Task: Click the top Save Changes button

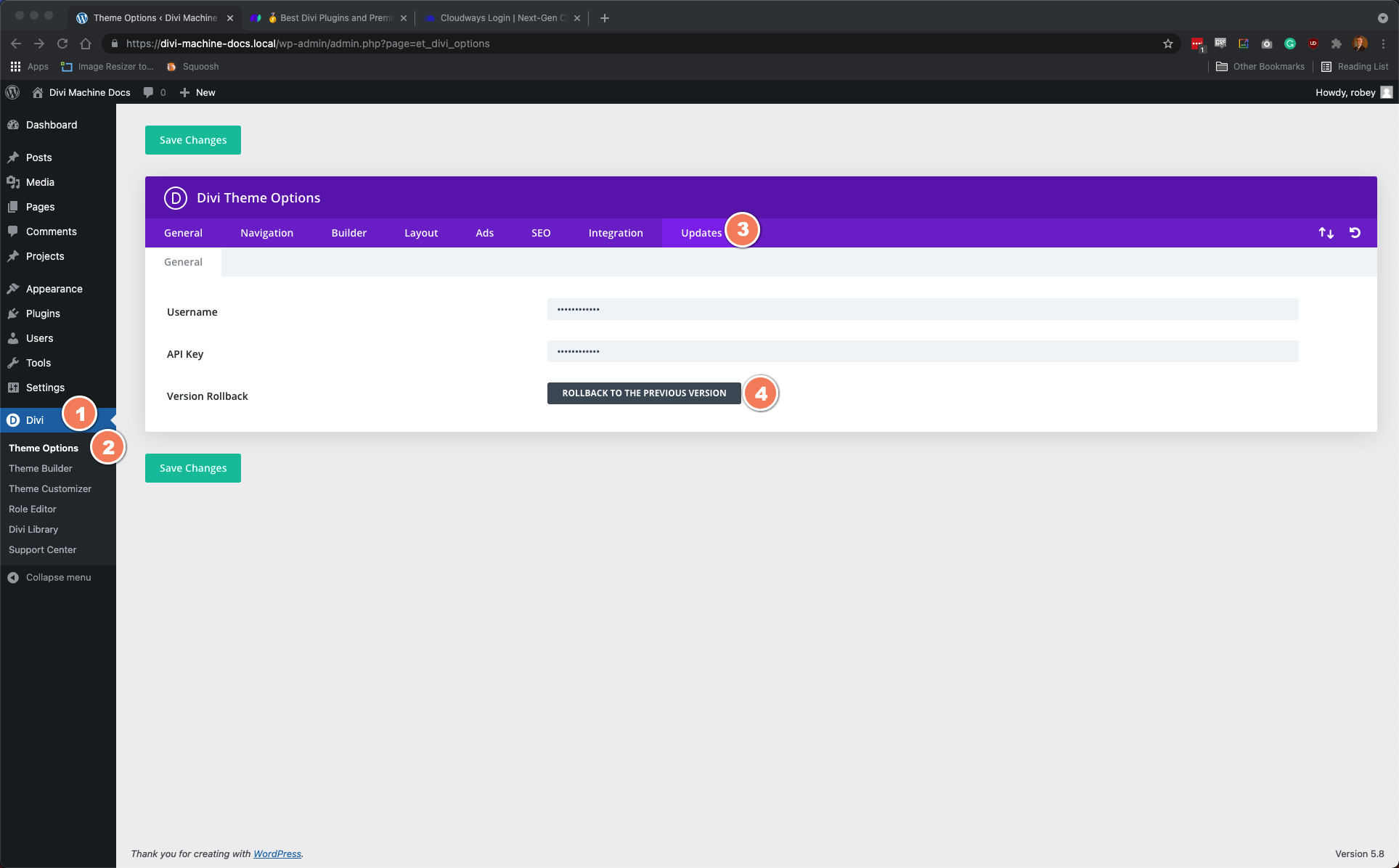Action: pos(193,140)
